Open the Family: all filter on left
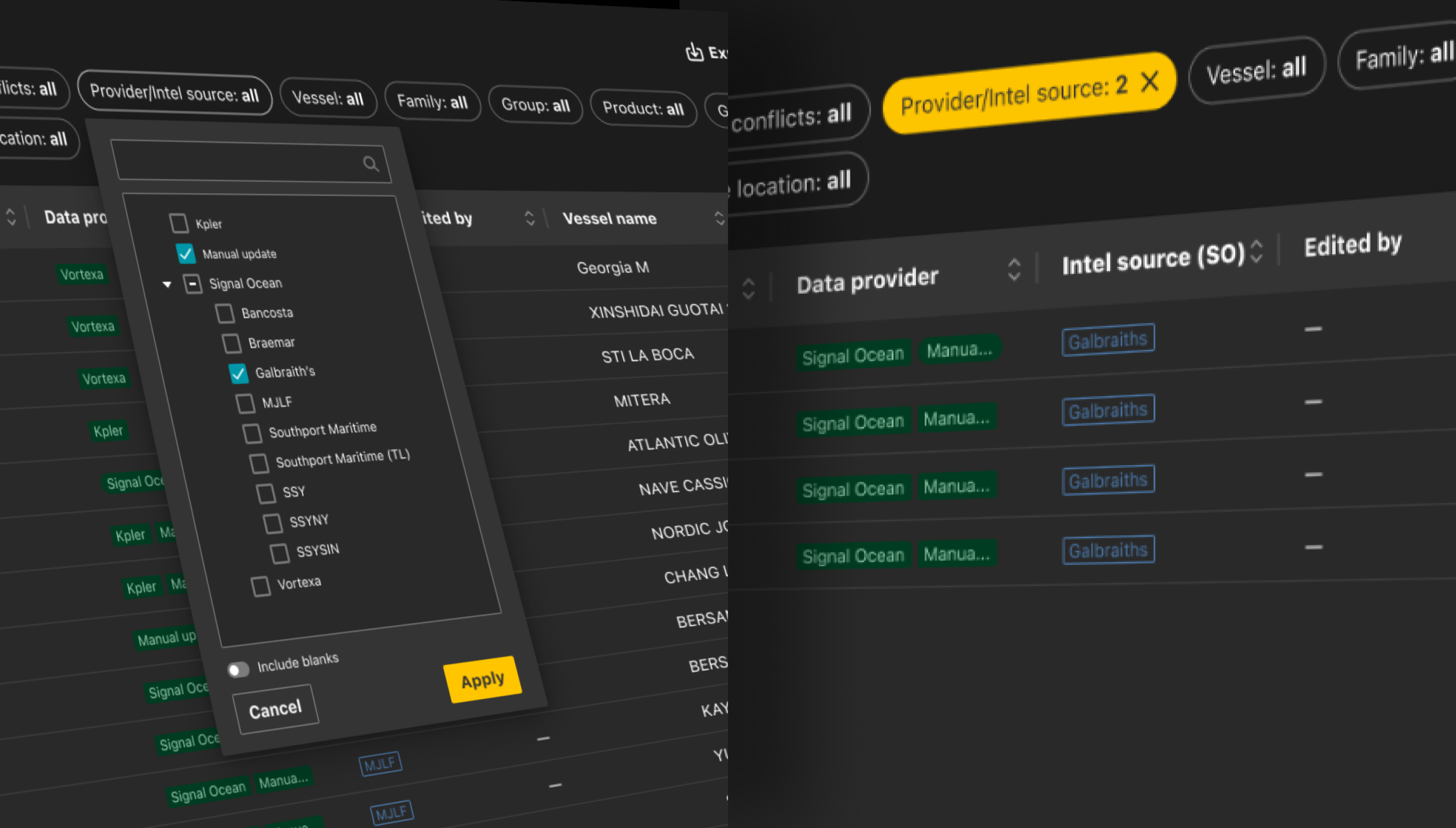This screenshot has height=828, width=1456. (x=432, y=102)
